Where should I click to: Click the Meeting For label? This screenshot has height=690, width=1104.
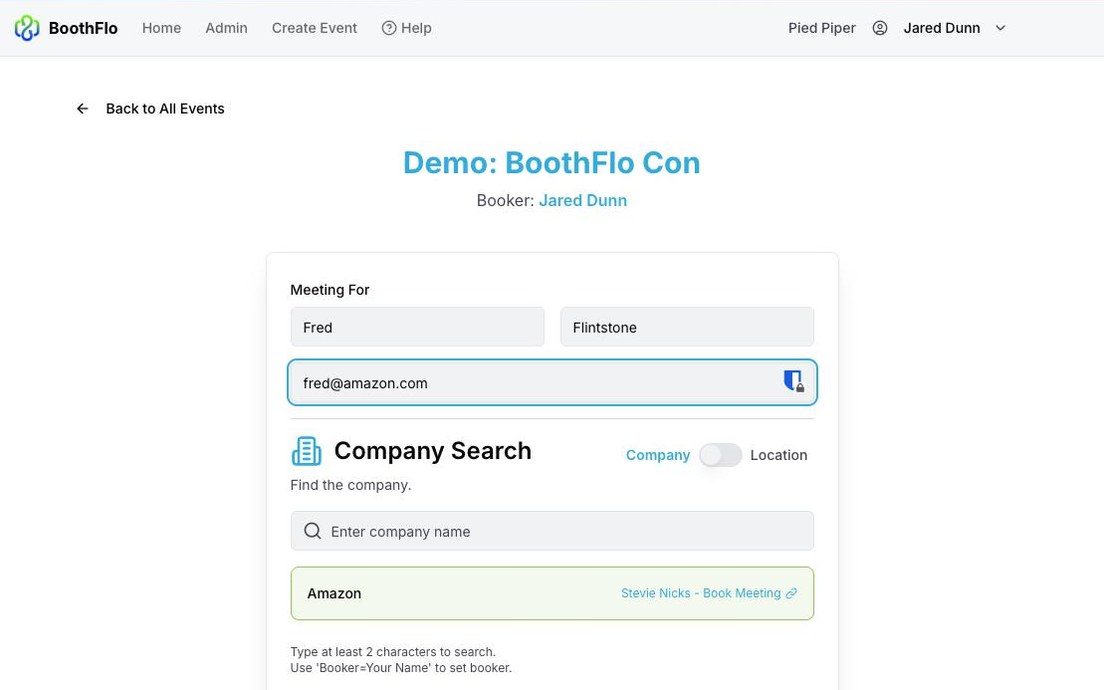tap(330, 290)
